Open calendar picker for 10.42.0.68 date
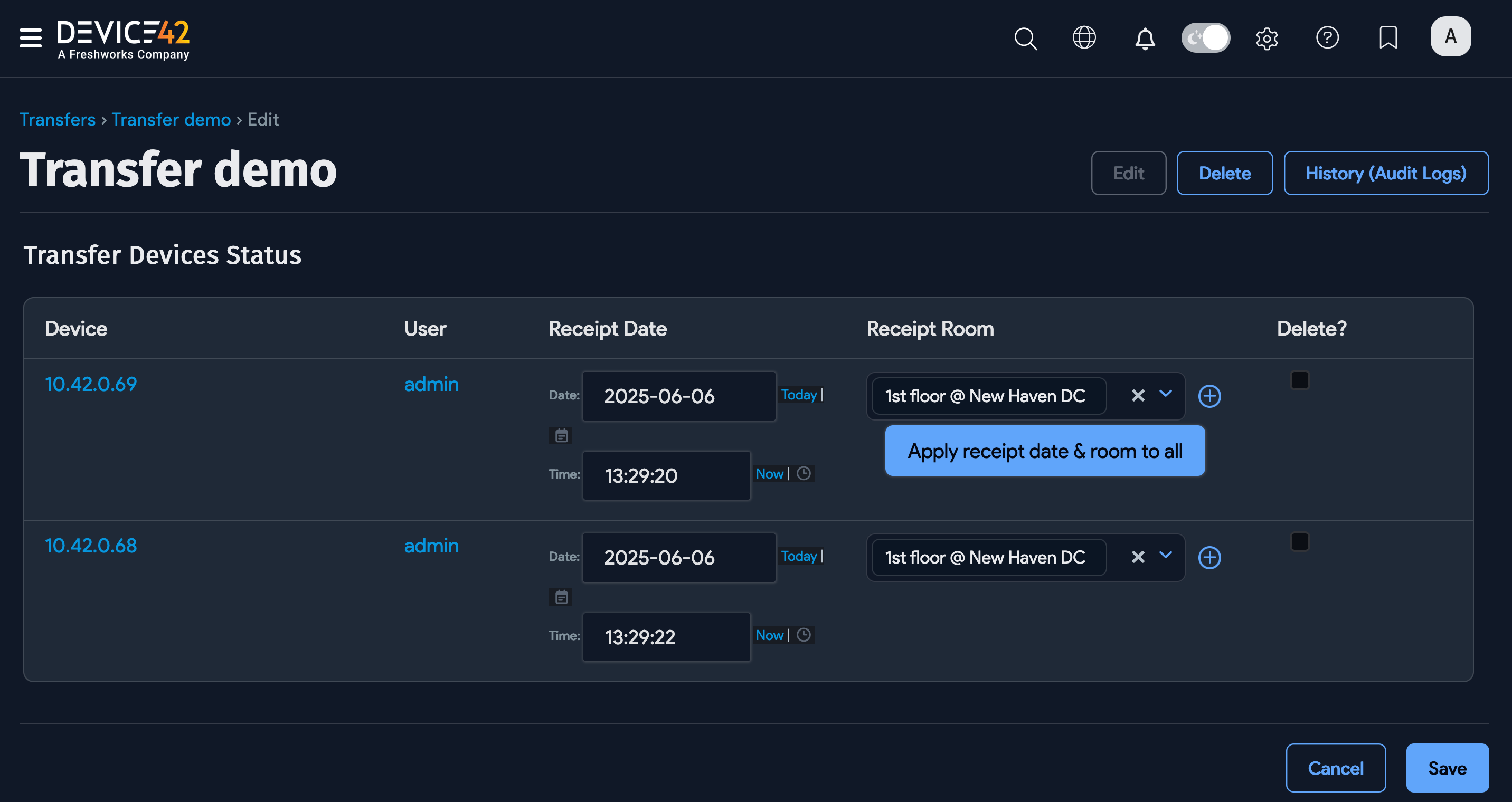The image size is (1512, 802). (x=561, y=597)
